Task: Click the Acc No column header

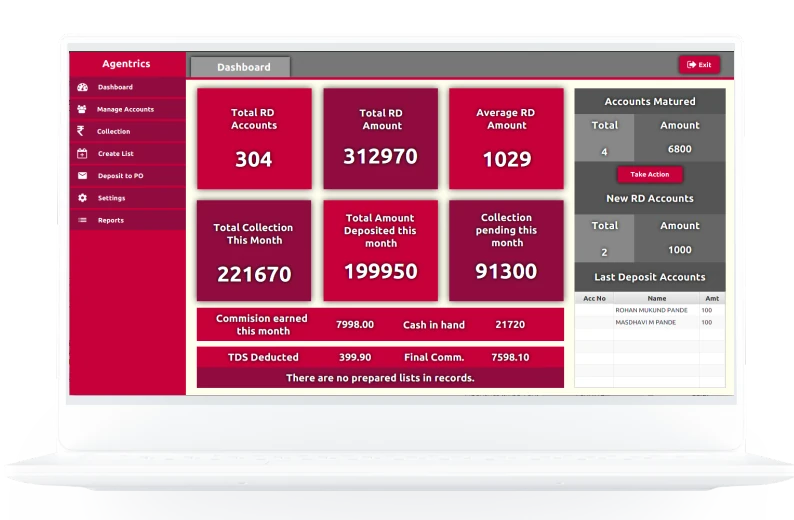Action: (x=595, y=298)
